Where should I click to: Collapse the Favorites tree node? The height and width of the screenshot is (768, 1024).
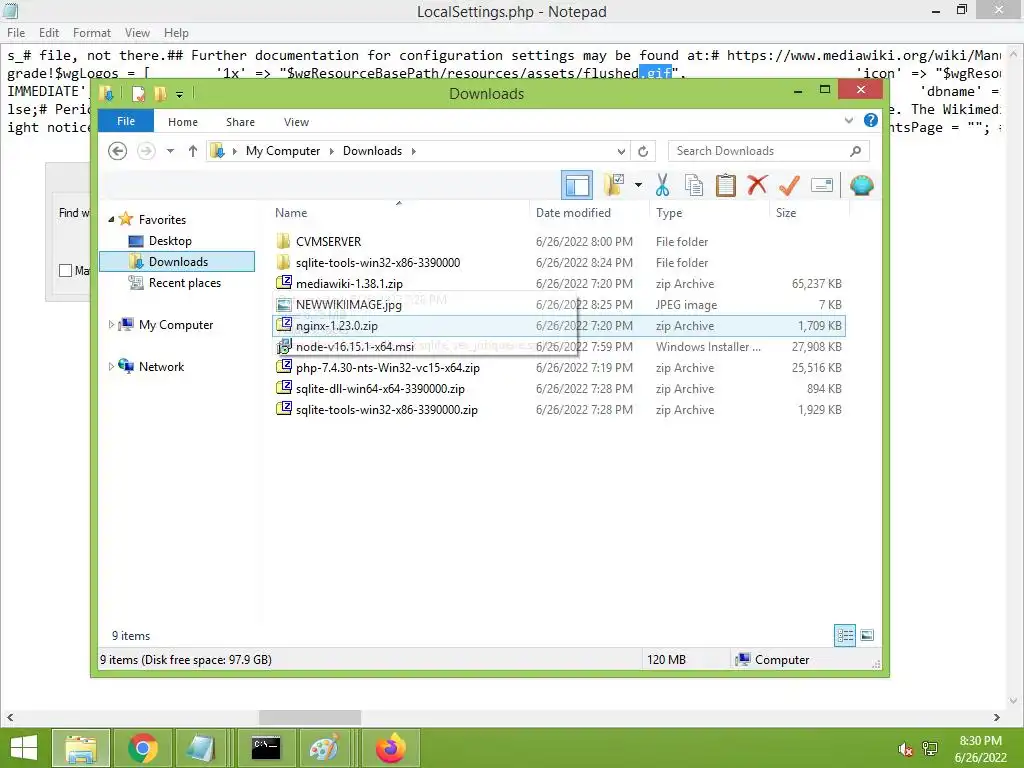[x=110, y=219]
